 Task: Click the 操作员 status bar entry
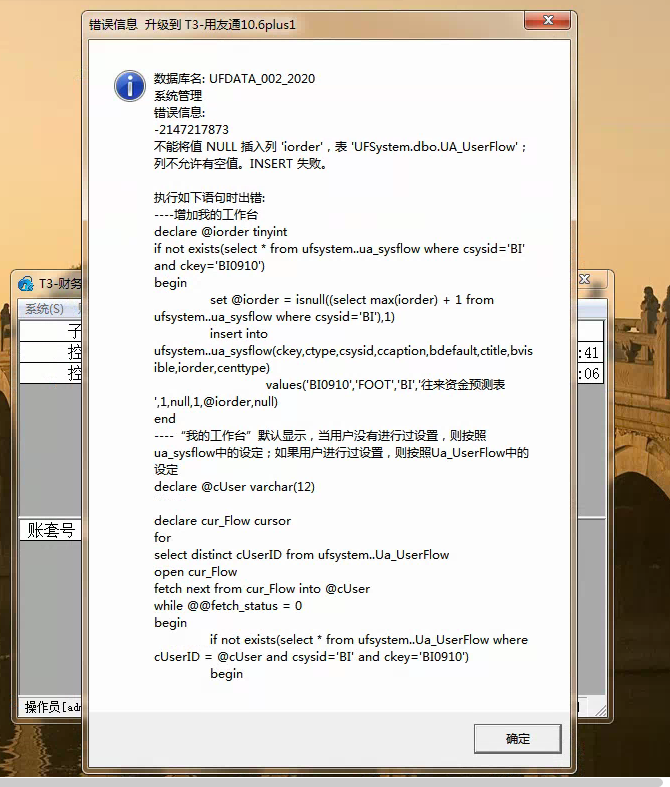(x=52, y=707)
